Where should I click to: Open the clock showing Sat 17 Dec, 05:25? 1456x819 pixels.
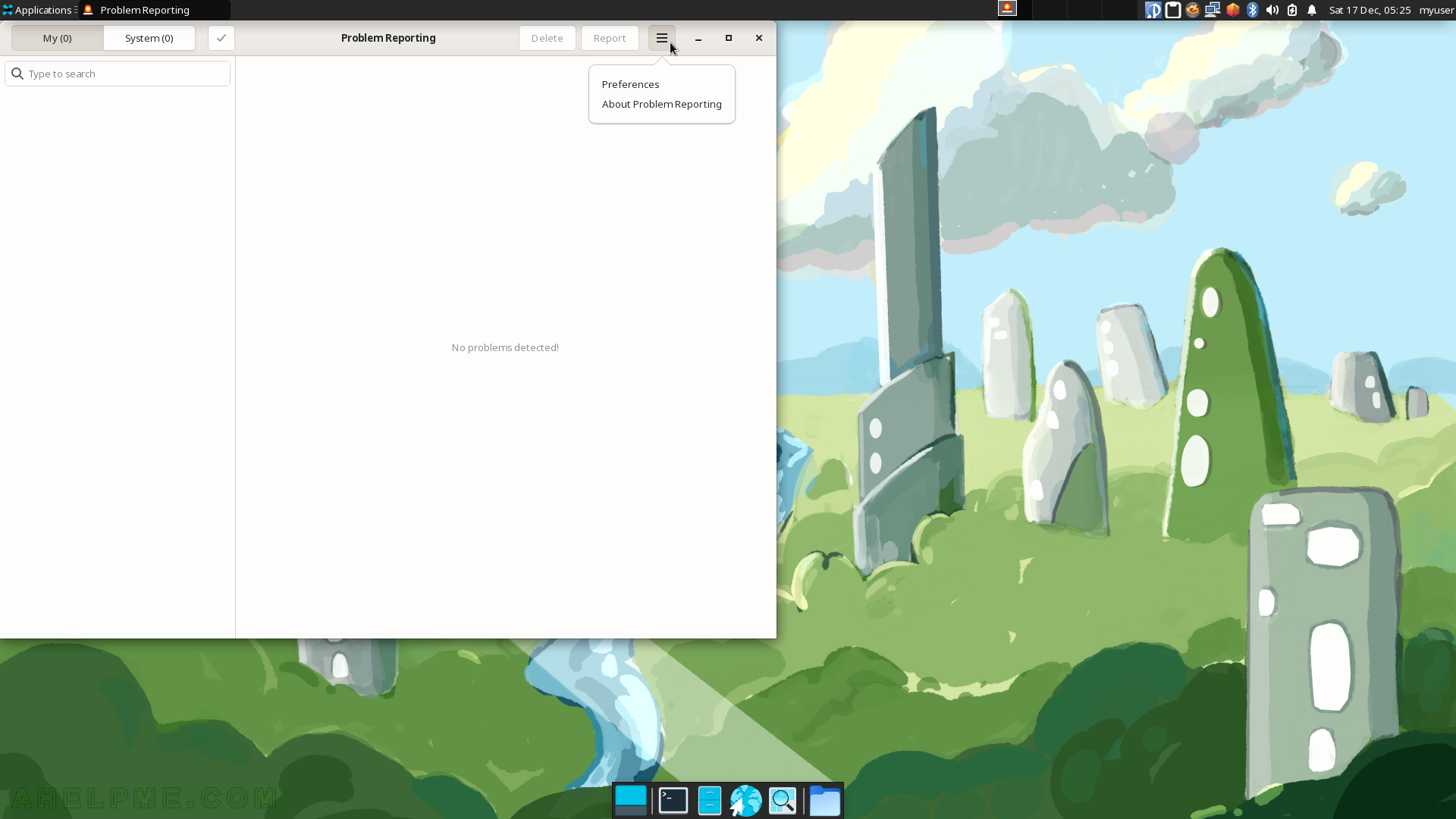click(1370, 10)
